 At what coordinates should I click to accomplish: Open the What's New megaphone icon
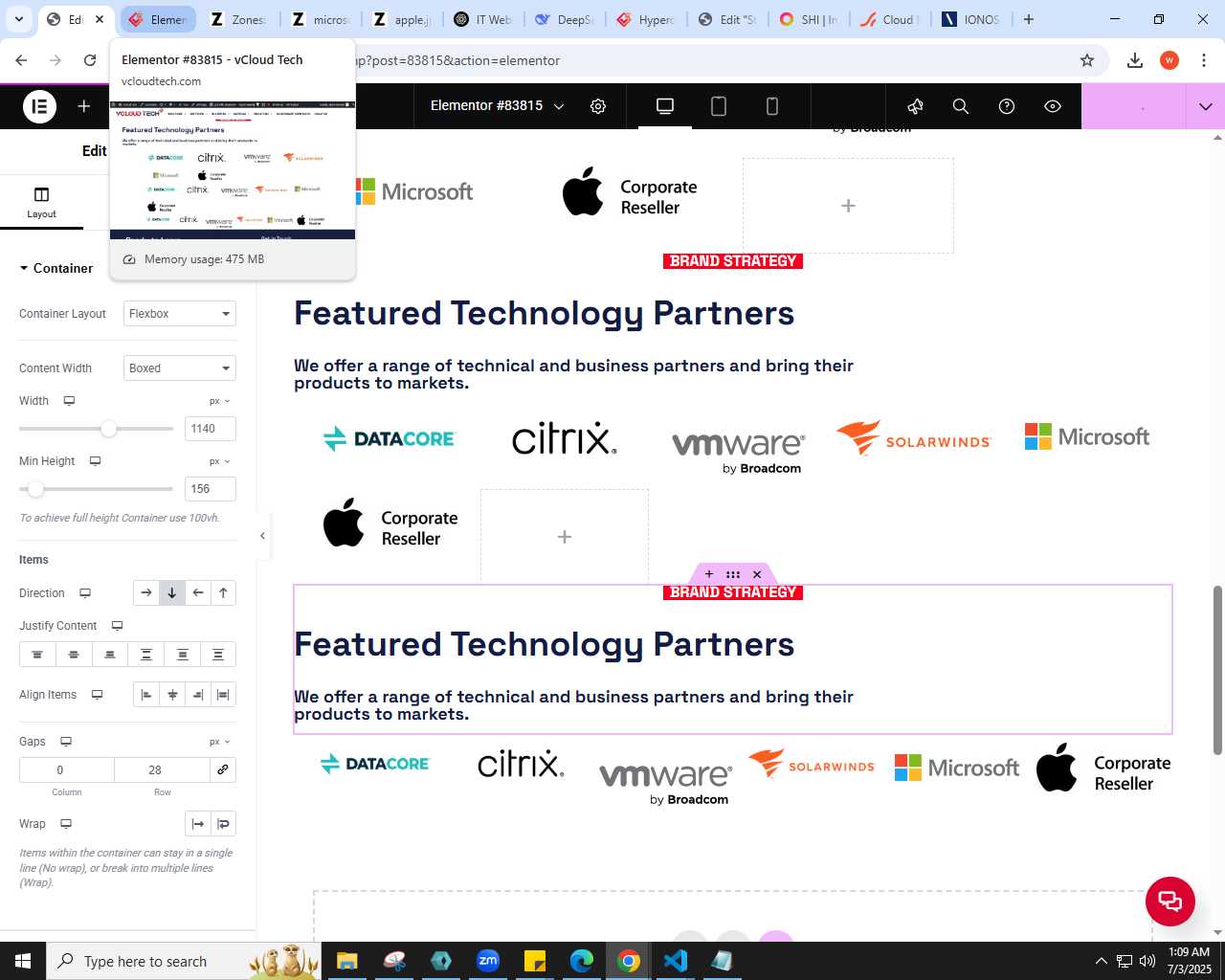[915, 106]
